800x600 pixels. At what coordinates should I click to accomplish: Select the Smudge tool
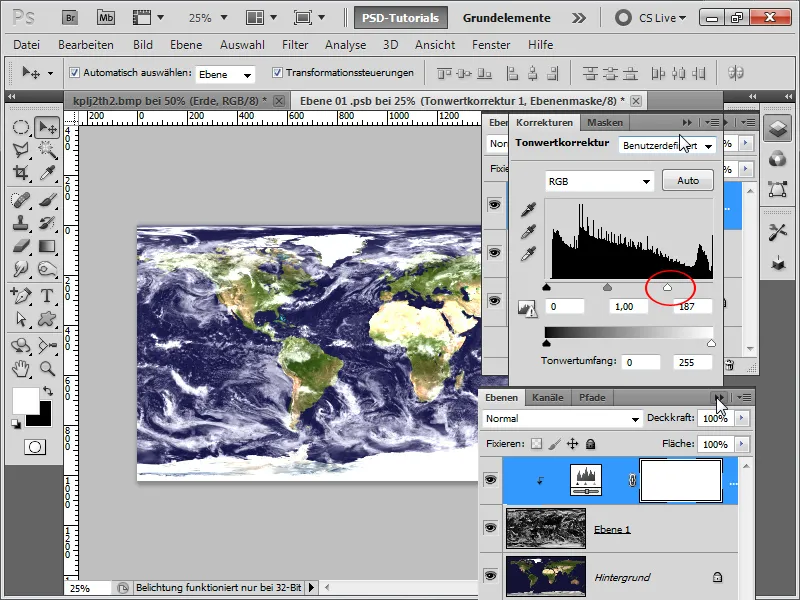pyautogui.click(x=20, y=268)
